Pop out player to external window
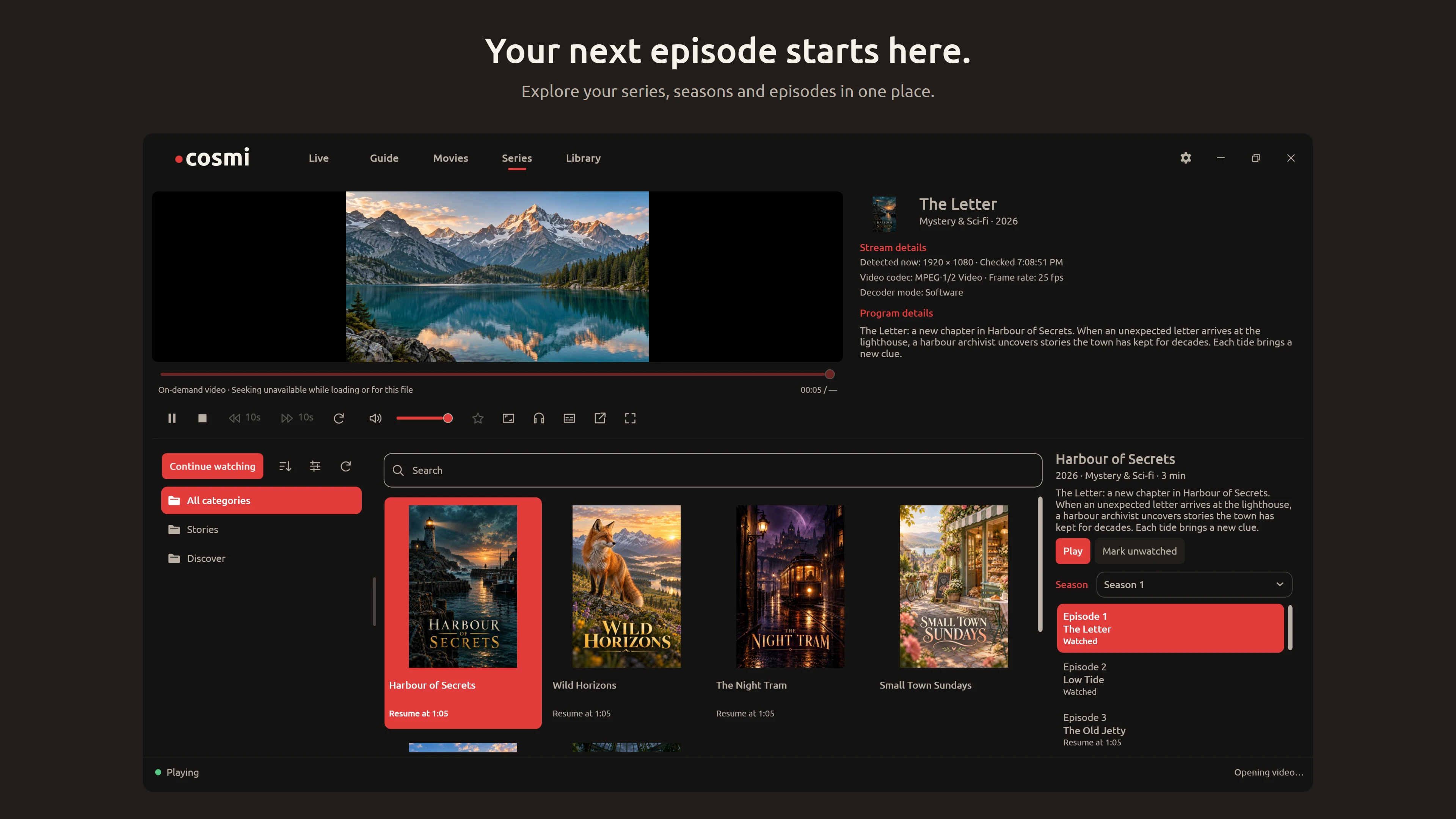Image resolution: width=1456 pixels, height=819 pixels. tap(600, 418)
